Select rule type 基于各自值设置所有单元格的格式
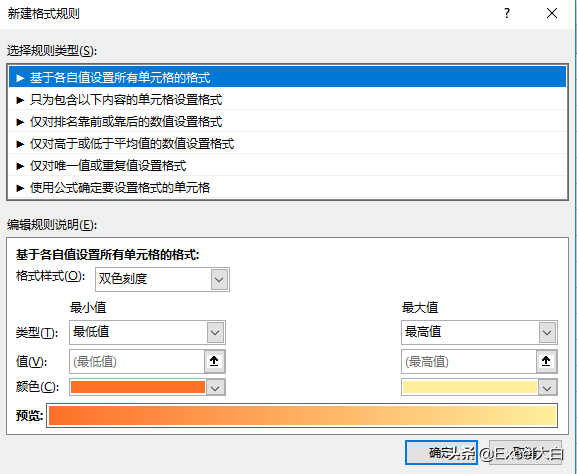 coord(287,77)
